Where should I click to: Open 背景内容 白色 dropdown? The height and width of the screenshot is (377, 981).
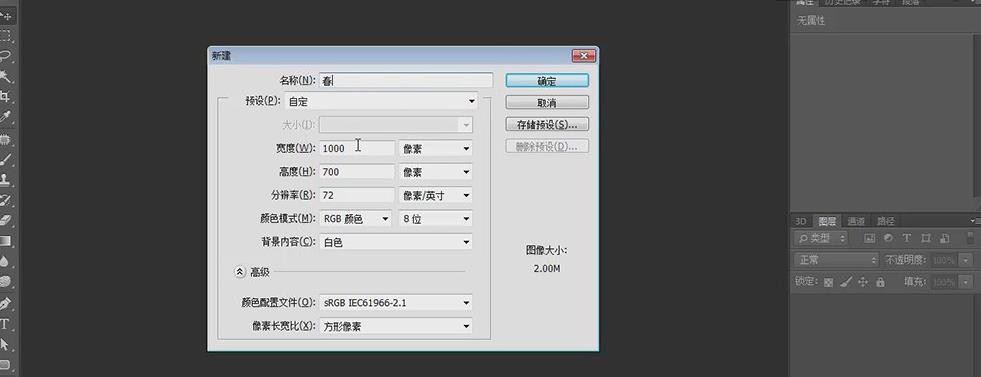click(396, 242)
